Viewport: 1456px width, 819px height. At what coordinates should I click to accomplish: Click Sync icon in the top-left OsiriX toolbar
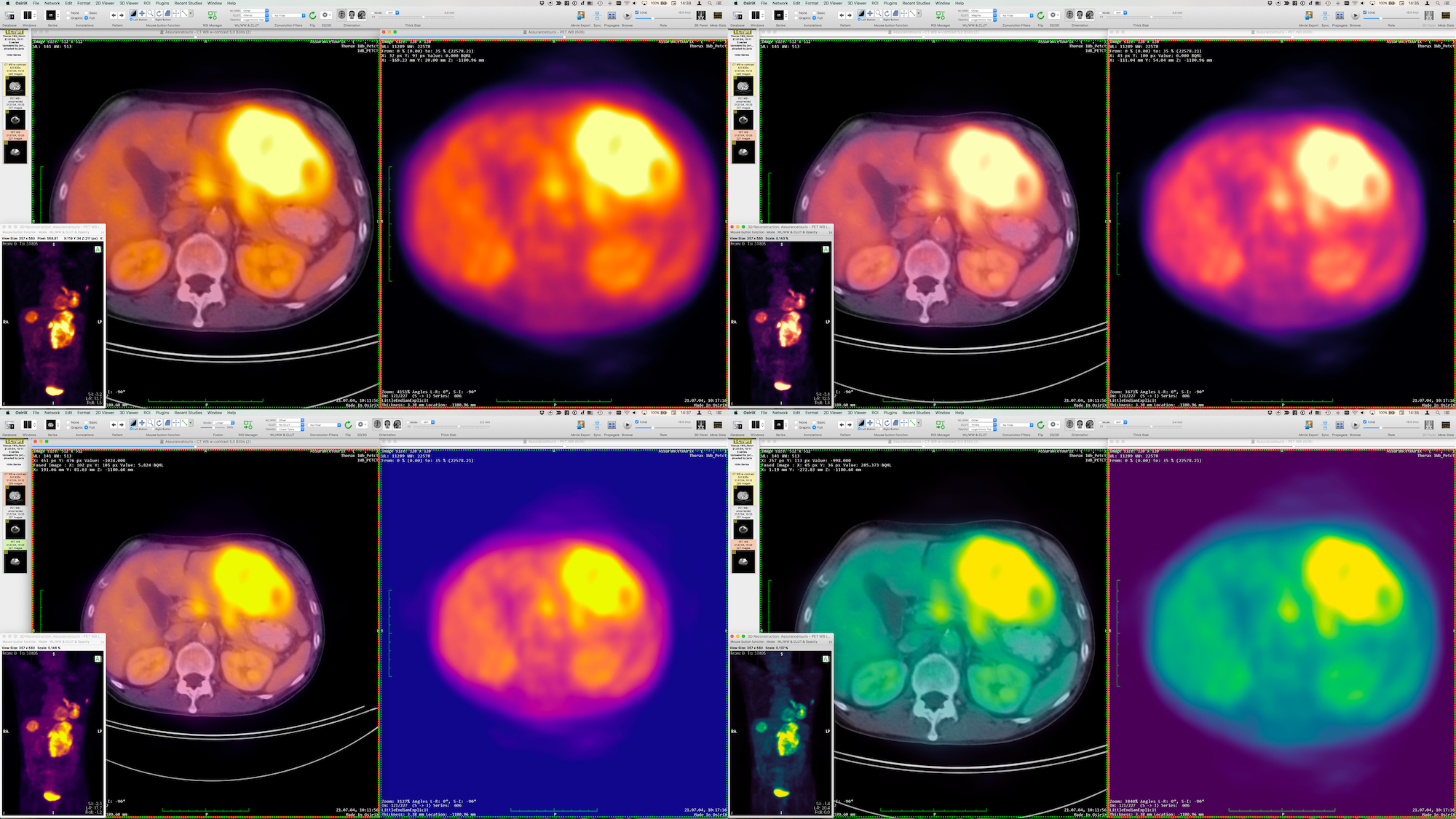[x=597, y=15]
